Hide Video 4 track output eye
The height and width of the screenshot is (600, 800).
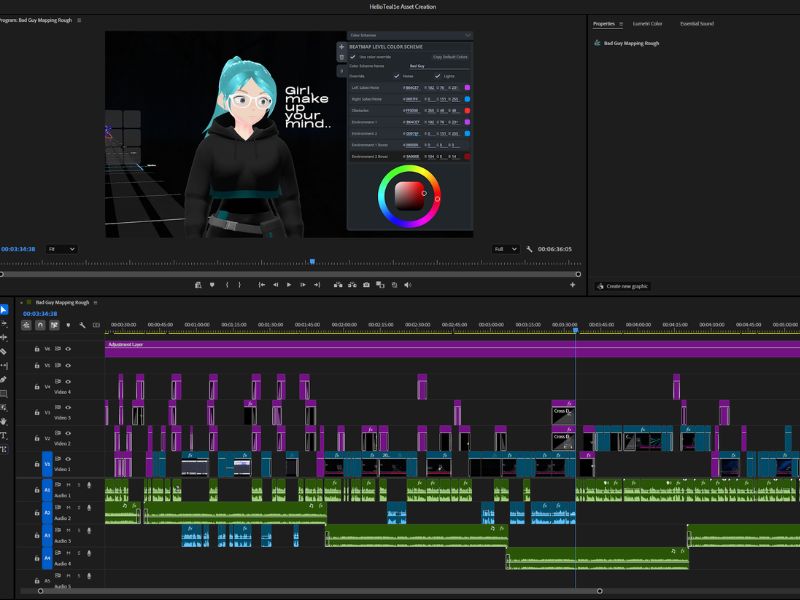tap(68, 381)
